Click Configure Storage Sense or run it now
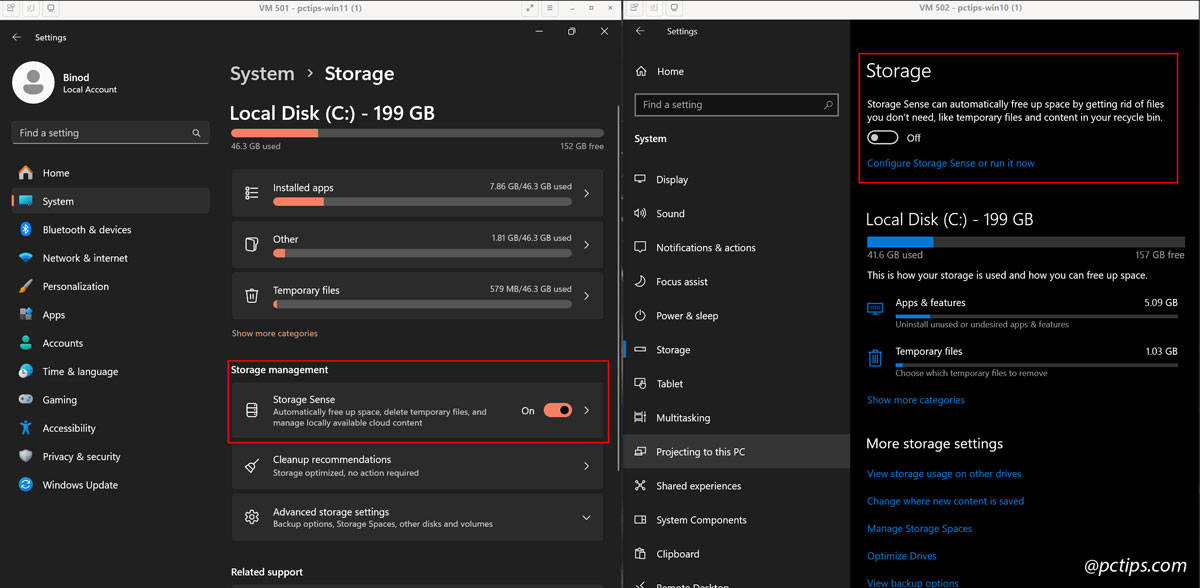 950,163
